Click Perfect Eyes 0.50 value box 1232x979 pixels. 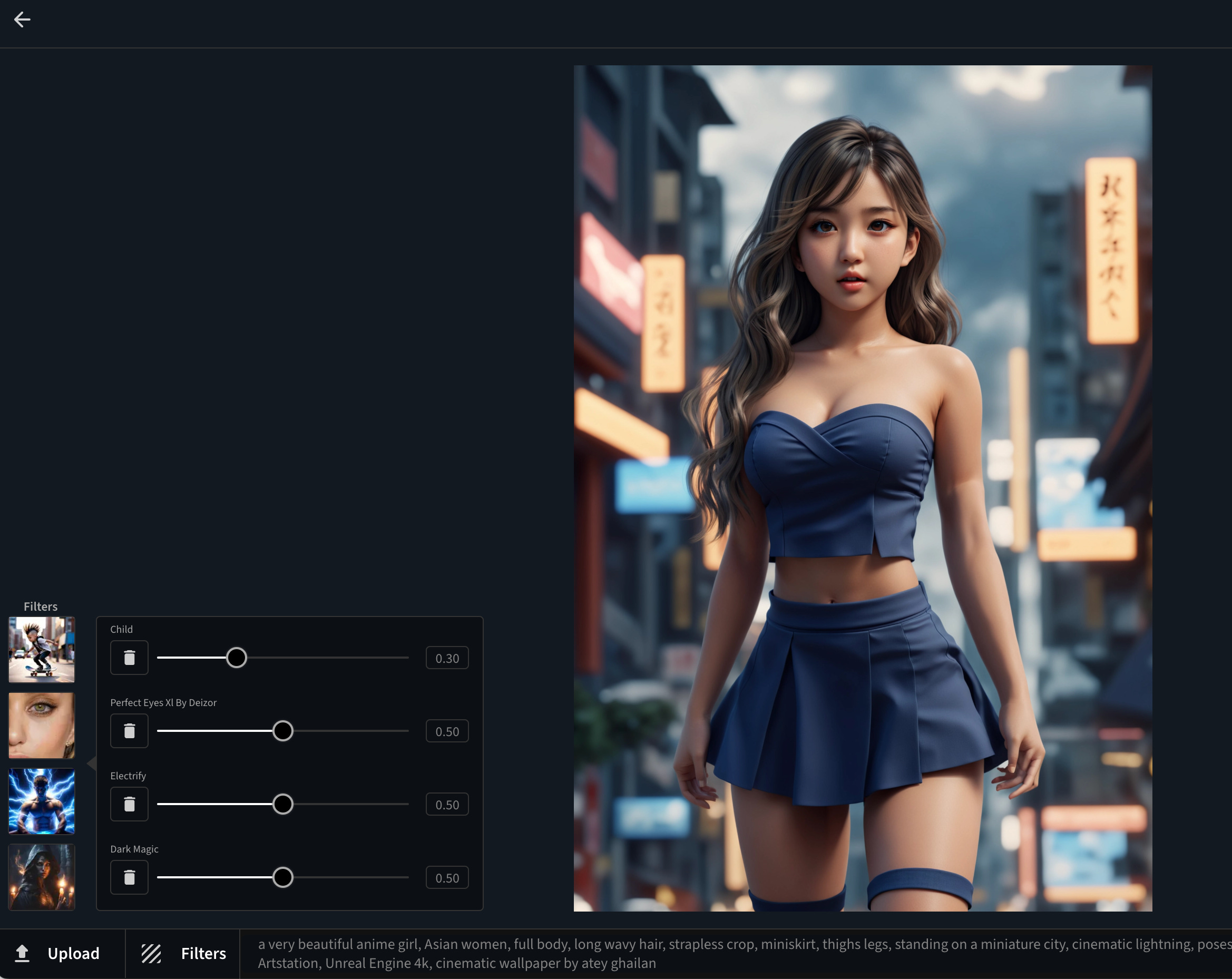pyautogui.click(x=447, y=731)
